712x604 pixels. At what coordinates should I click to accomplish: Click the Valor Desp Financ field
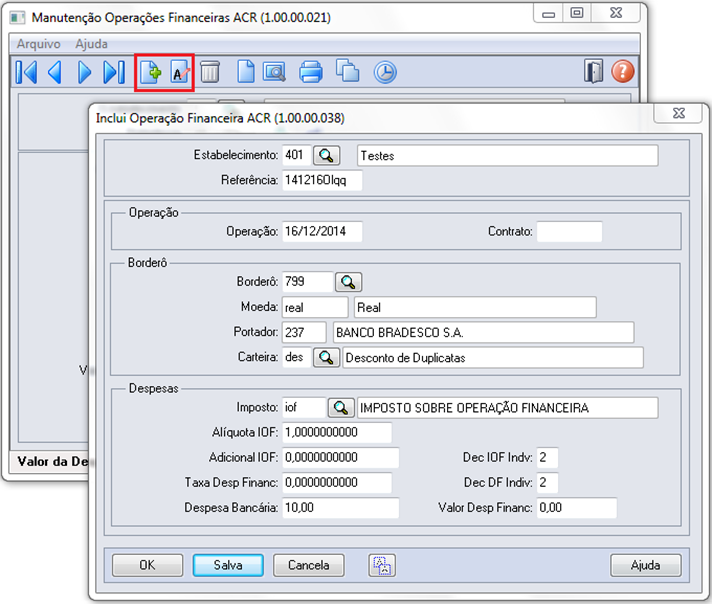[x=577, y=508]
